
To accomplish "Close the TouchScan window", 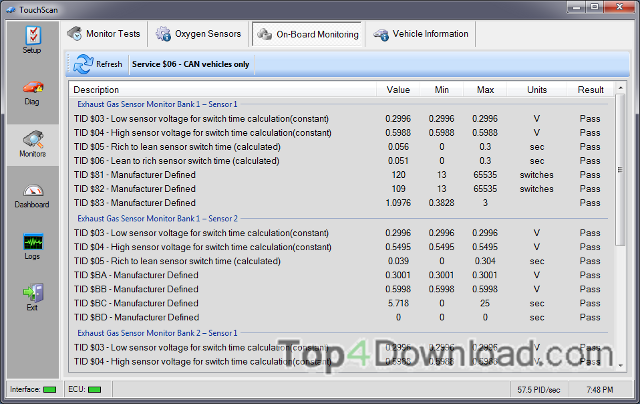I will (x=619, y=7).
